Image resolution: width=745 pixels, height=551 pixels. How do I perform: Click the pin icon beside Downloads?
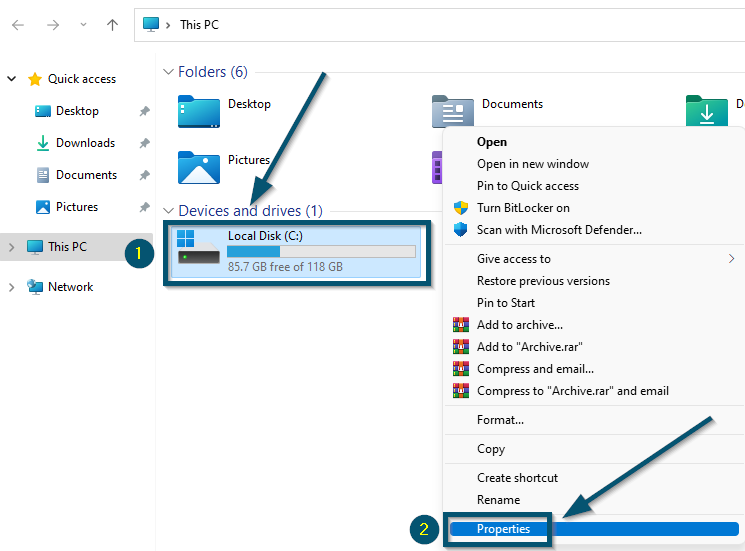tap(144, 143)
